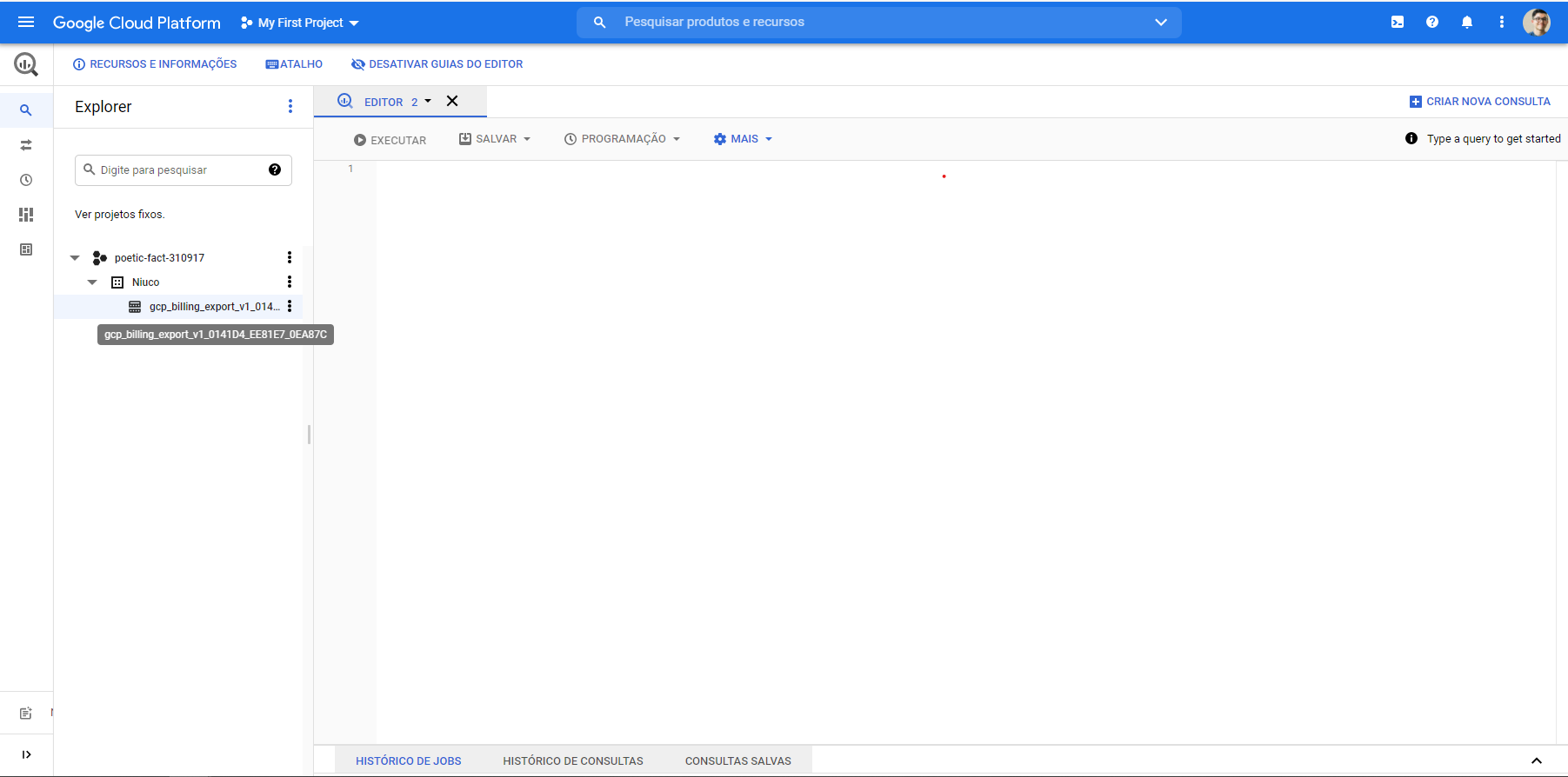This screenshot has width=1568, height=777.
Task: Click into the query editor line 1
Action: click(x=965, y=169)
